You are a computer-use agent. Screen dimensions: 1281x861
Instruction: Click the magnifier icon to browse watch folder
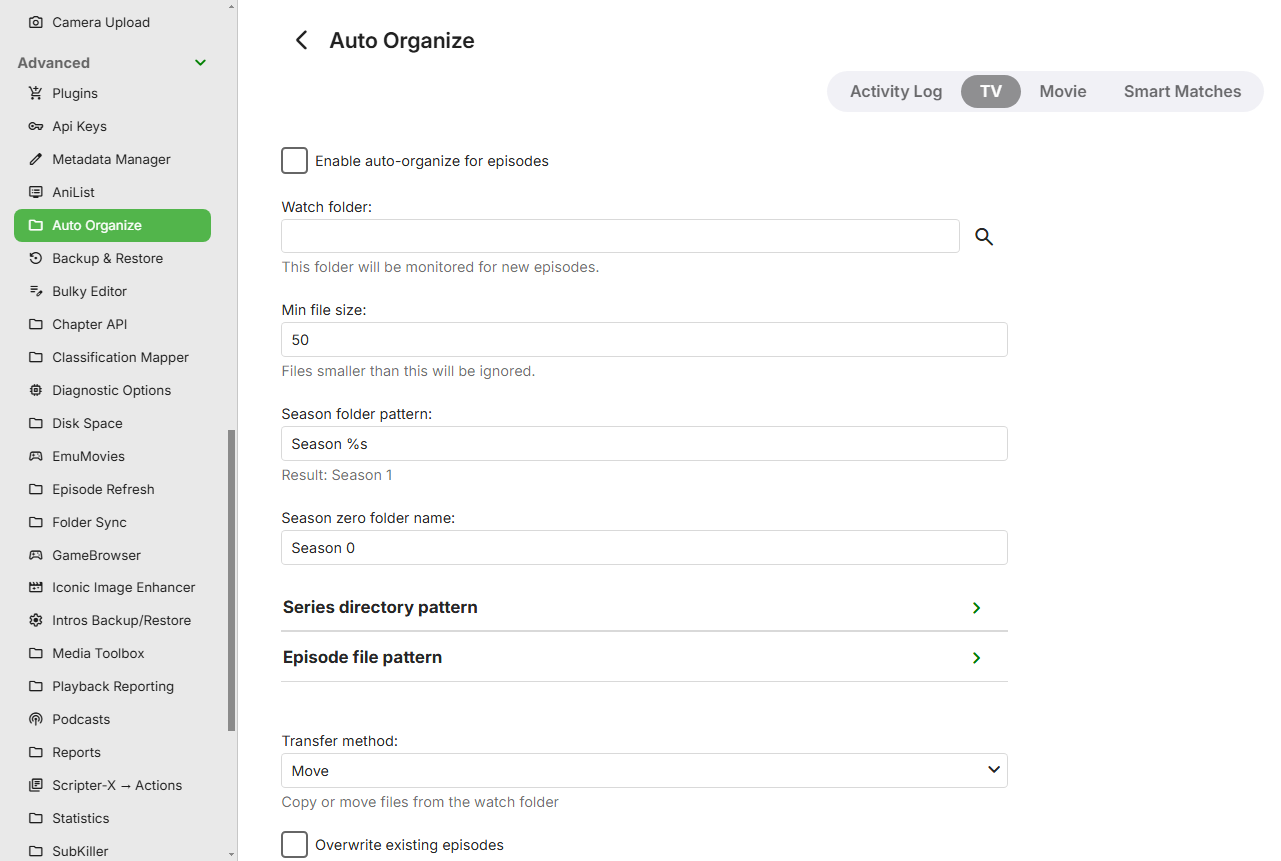click(x=984, y=237)
